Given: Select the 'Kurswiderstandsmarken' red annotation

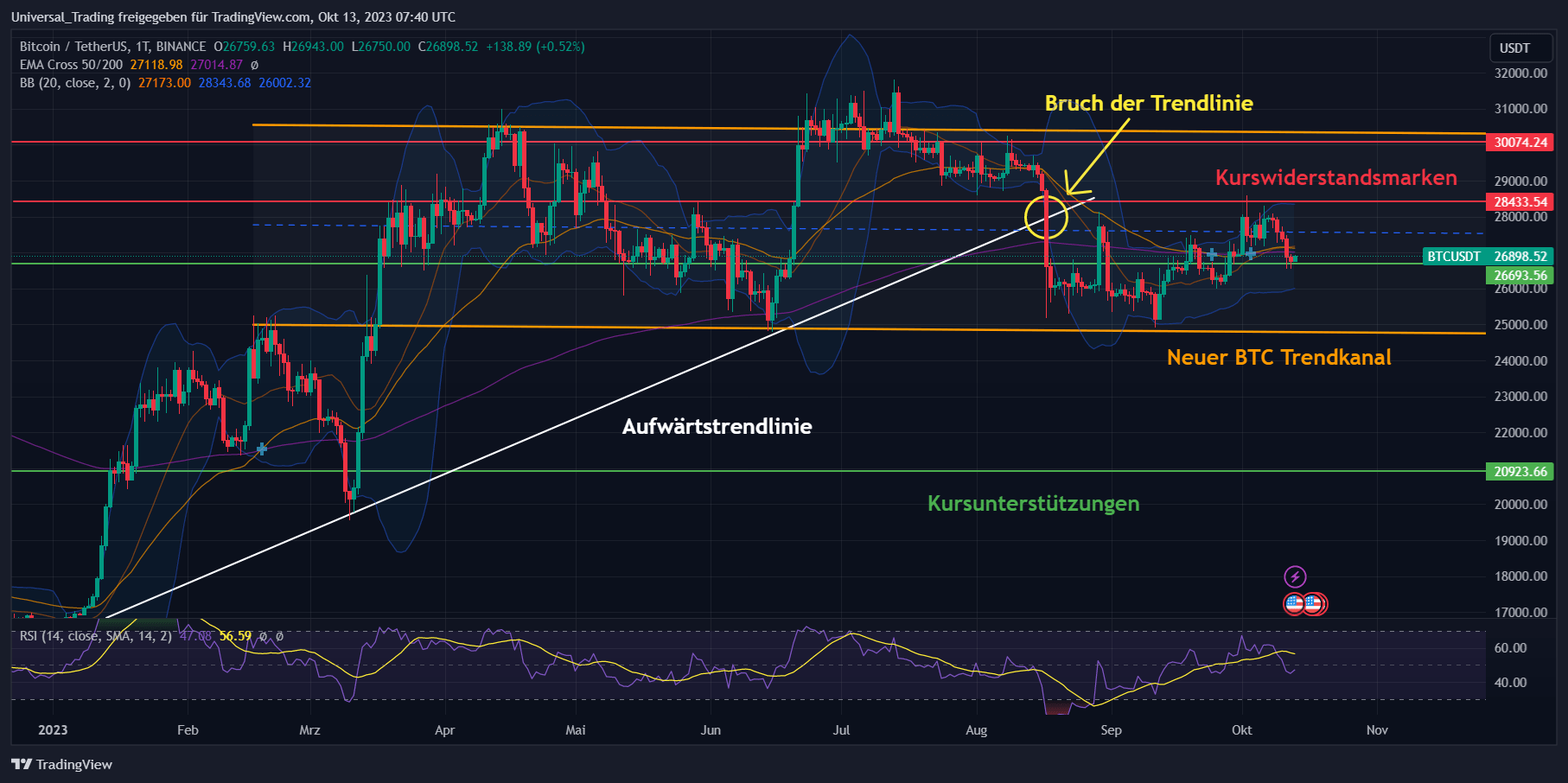Looking at the screenshot, I should (x=1336, y=177).
